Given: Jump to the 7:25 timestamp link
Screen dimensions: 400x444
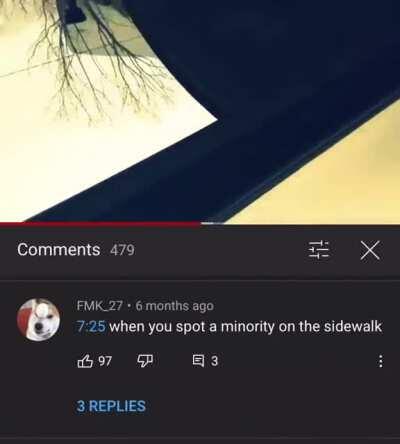Looking at the screenshot, I should click(x=91, y=326).
